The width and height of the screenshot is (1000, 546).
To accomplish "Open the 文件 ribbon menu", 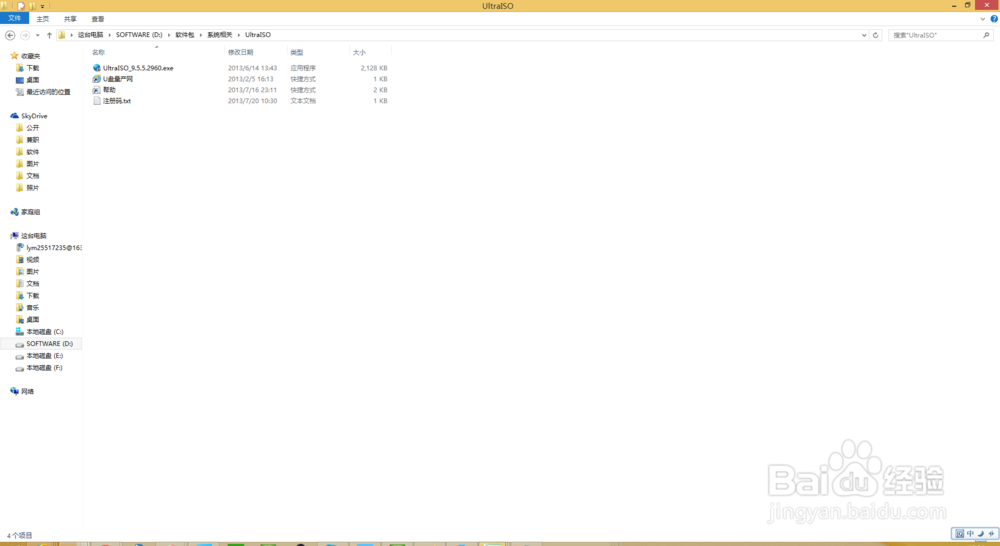I will tap(14, 18).
